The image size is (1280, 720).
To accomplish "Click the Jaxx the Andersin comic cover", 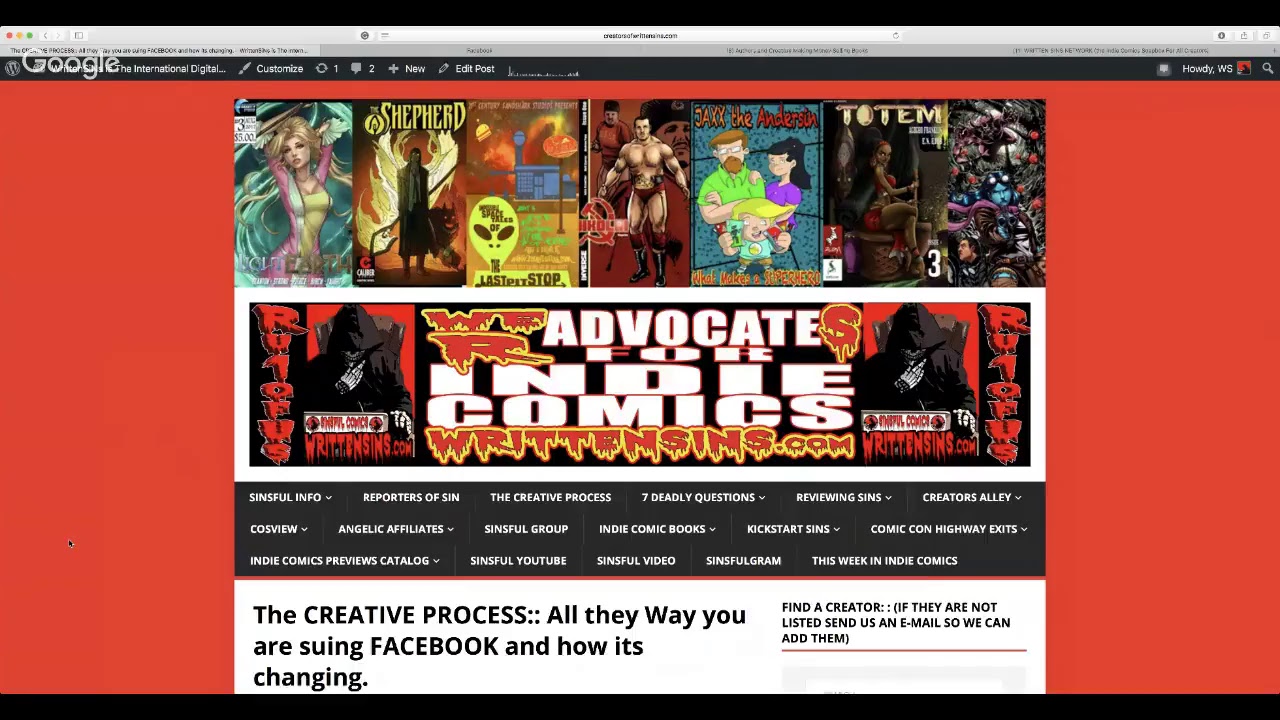I will point(756,193).
